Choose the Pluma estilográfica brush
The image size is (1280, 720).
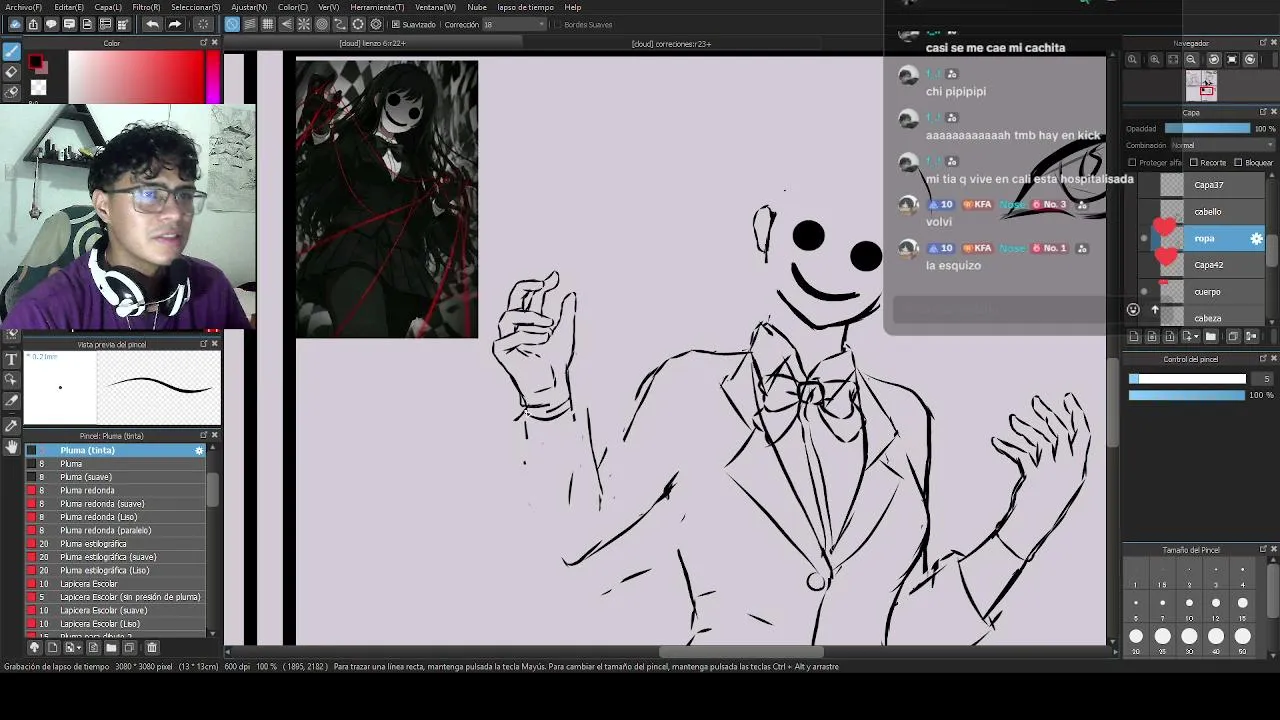click(115, 544)
